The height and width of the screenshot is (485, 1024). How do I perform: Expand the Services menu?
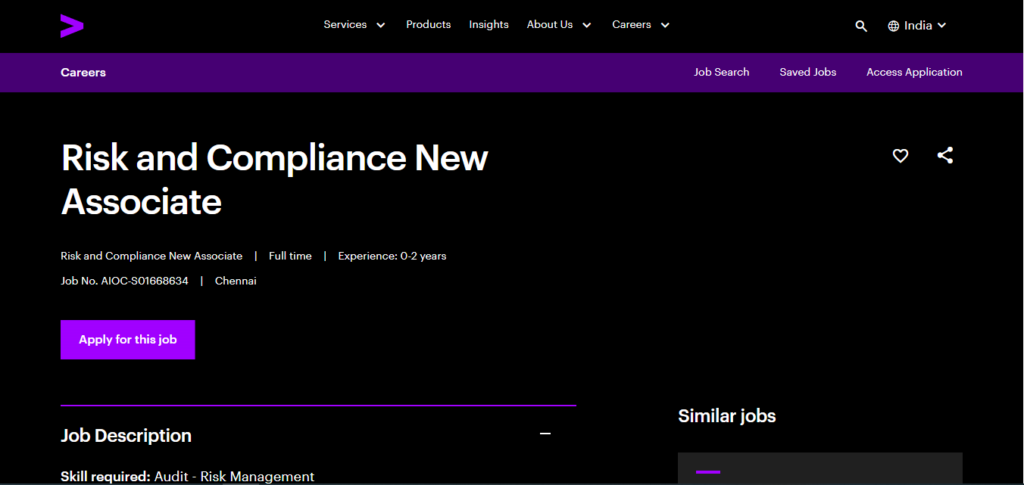tap(355, 25)
